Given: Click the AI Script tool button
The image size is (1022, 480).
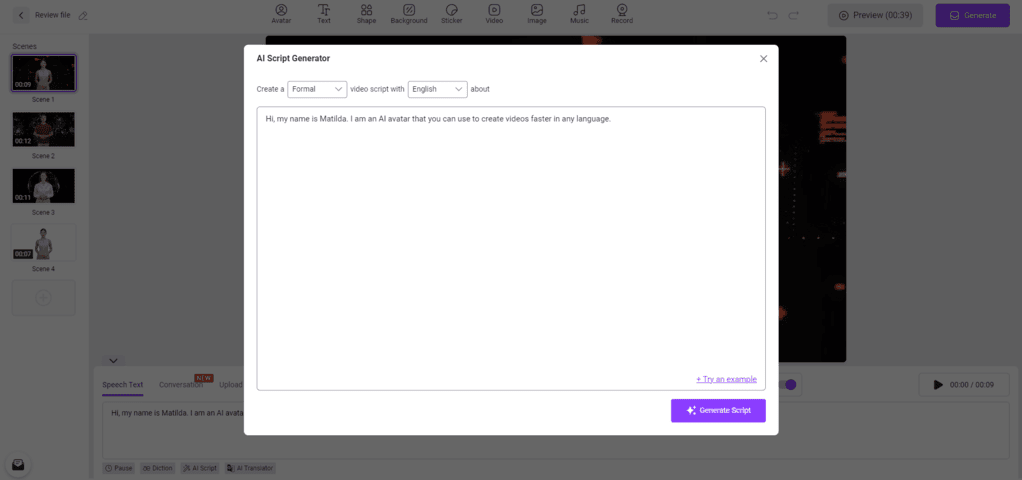Looking at the screenshot, I should point(200,468).
